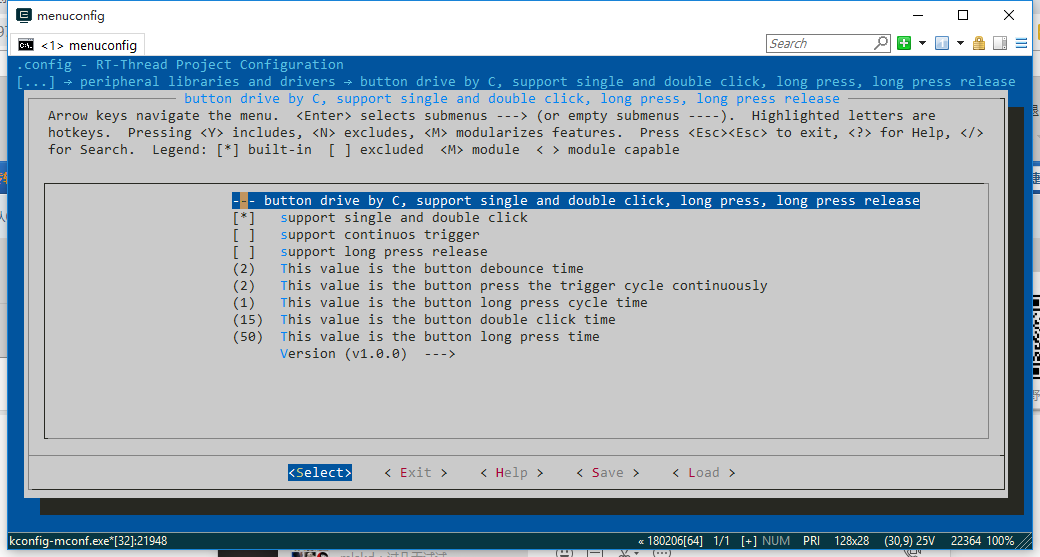The image size is (1040, 557).
Task: Click the '.config - RT-Thread Project Configuration' title line
Action: coord(180,65)
